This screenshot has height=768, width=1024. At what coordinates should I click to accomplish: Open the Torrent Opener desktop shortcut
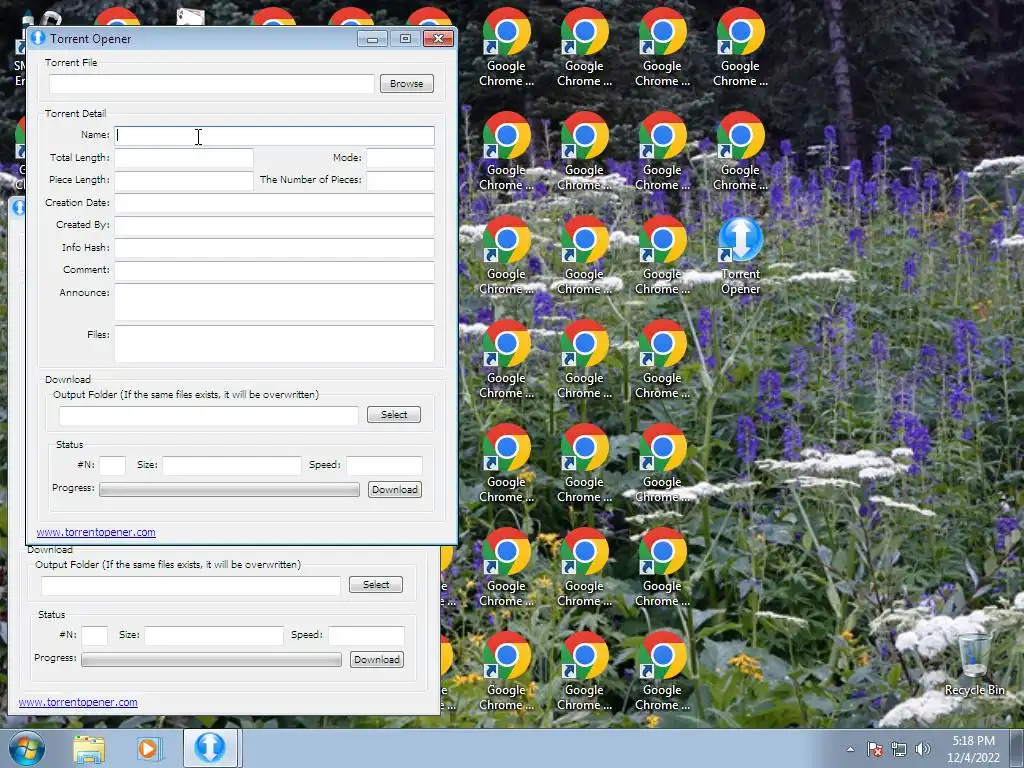(x=740, y=256)
